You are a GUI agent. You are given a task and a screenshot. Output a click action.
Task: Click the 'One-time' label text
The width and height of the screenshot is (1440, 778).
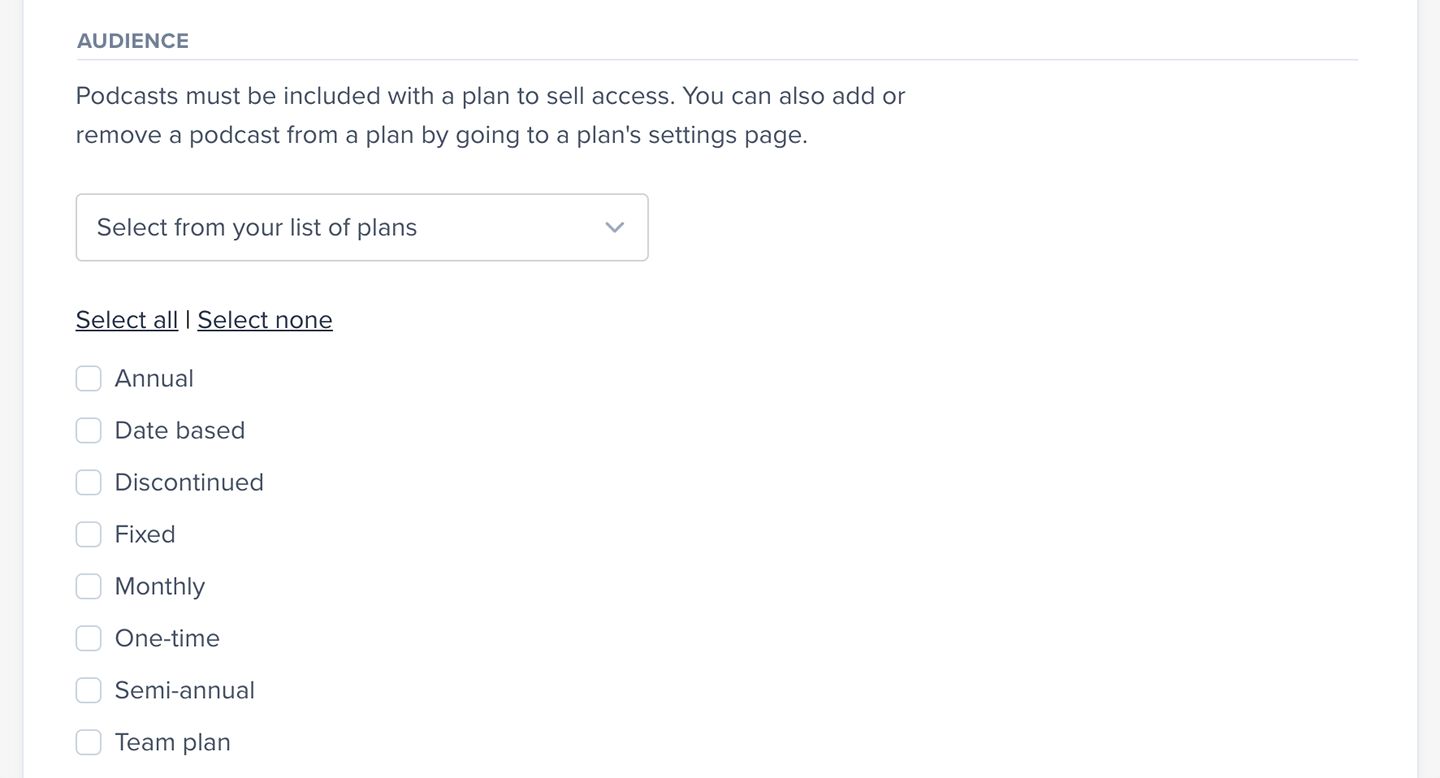[x=167, y=639]
